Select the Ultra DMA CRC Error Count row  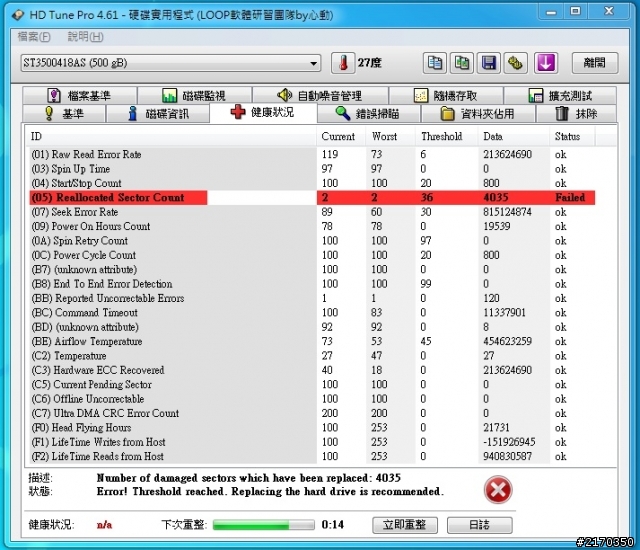point(312,413)
